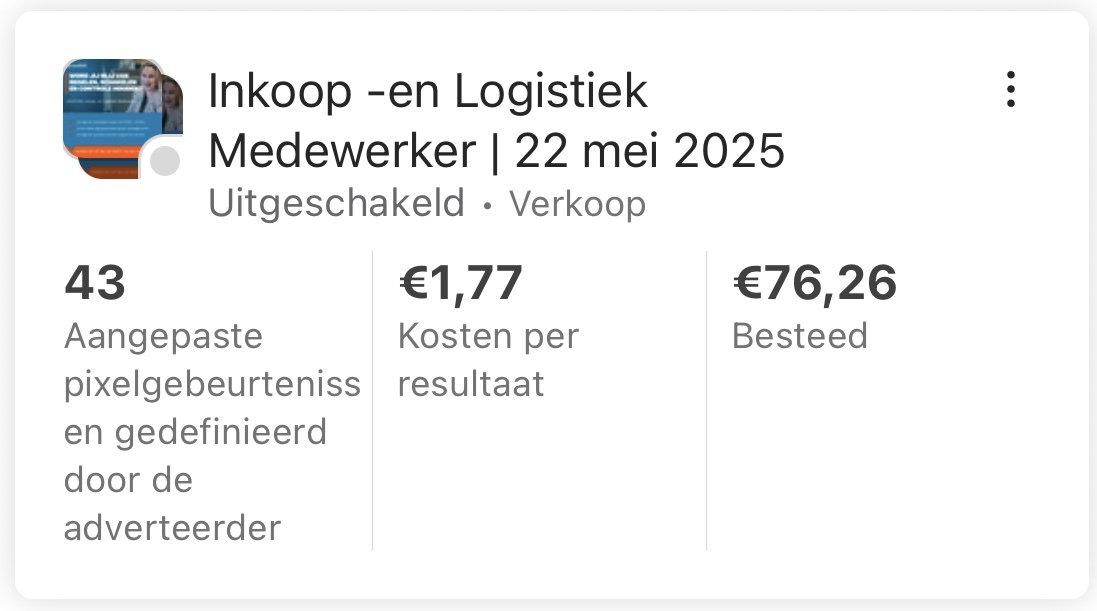Viewport: 1097px width, 611px height.
Task: Click the "22 mei 2025" date in the title
Action: pos(649,152)
